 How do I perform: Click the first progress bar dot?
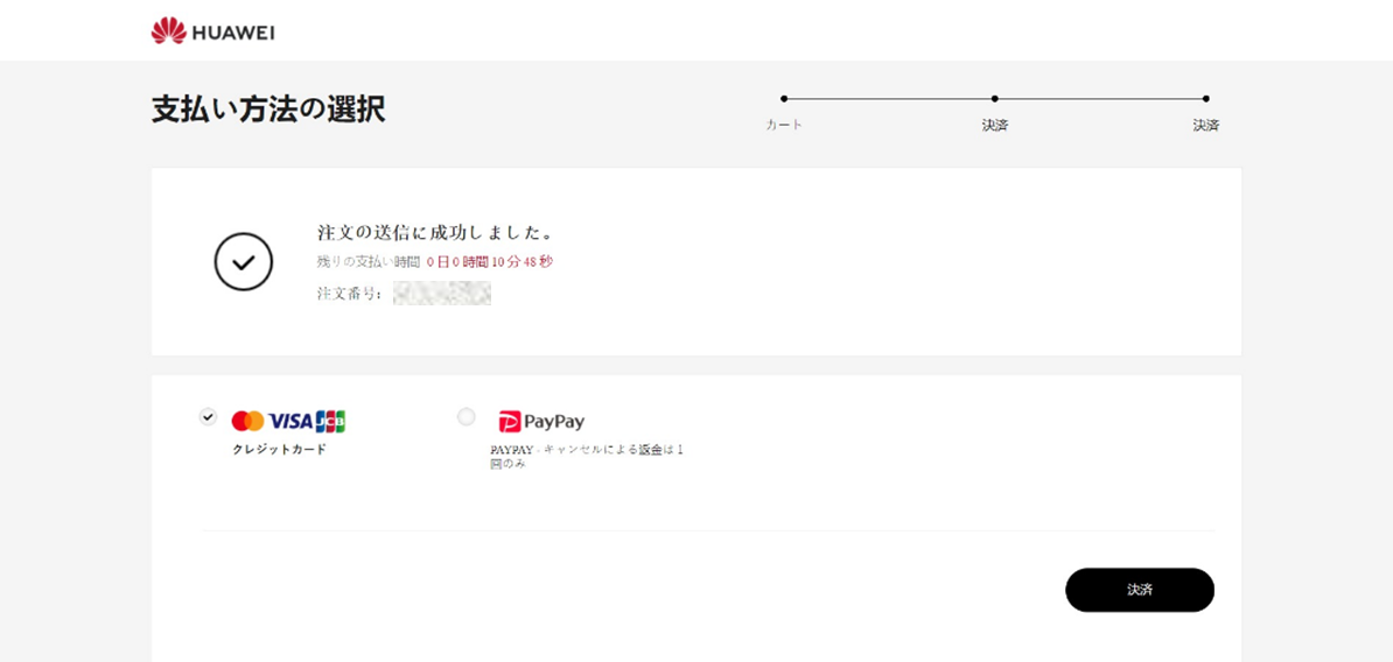point(784,98)
